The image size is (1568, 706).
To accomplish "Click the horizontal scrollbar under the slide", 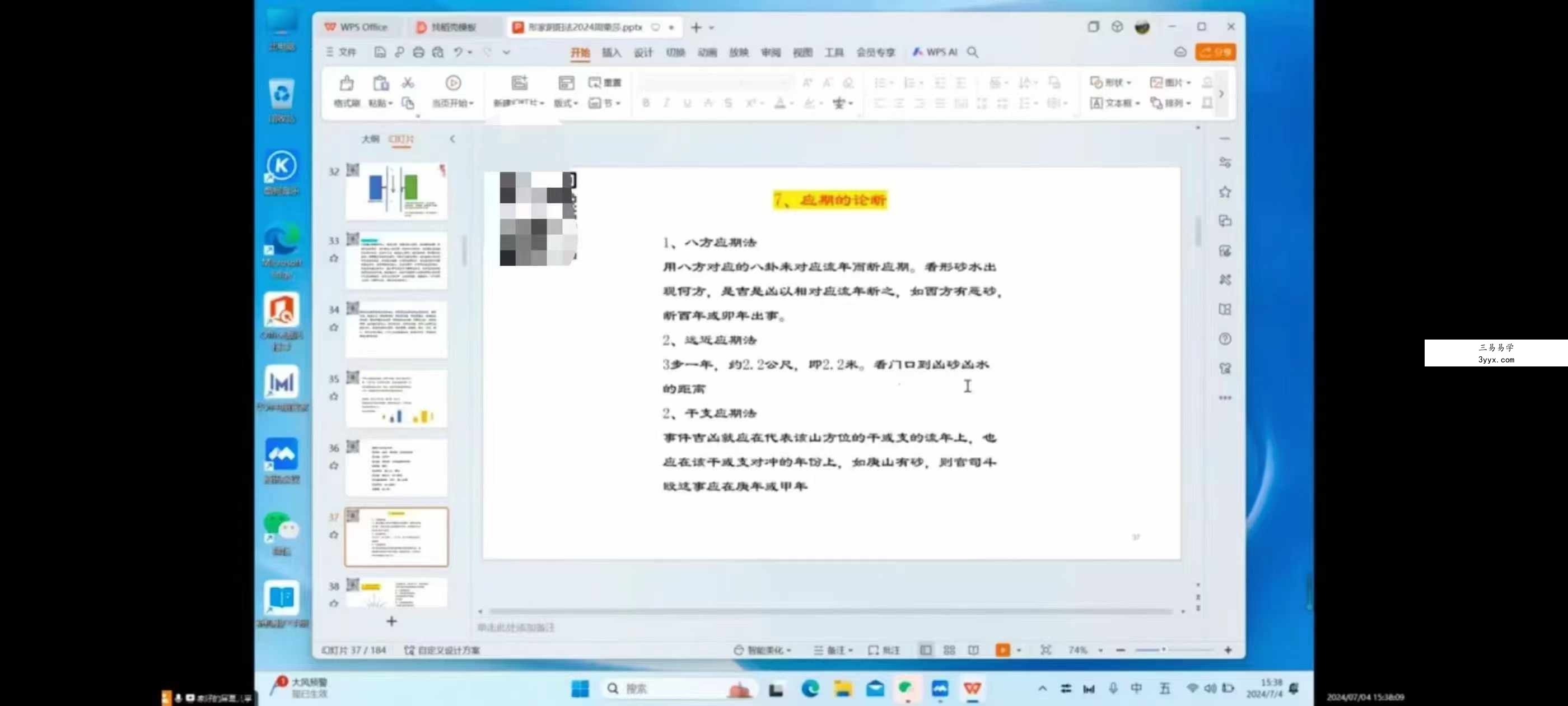I will pos(831,611).
